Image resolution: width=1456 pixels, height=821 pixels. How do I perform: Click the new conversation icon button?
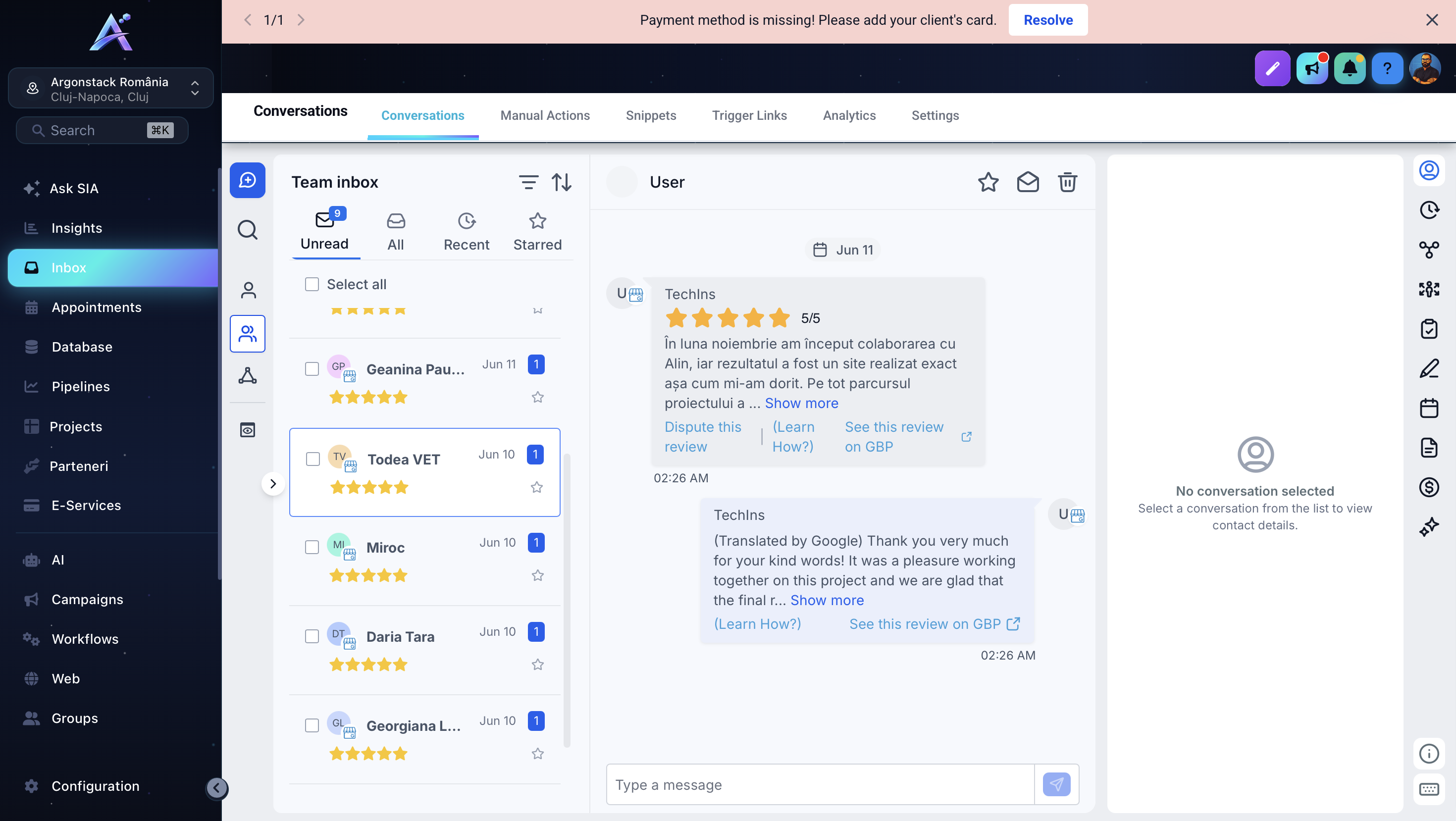[248, 180]
